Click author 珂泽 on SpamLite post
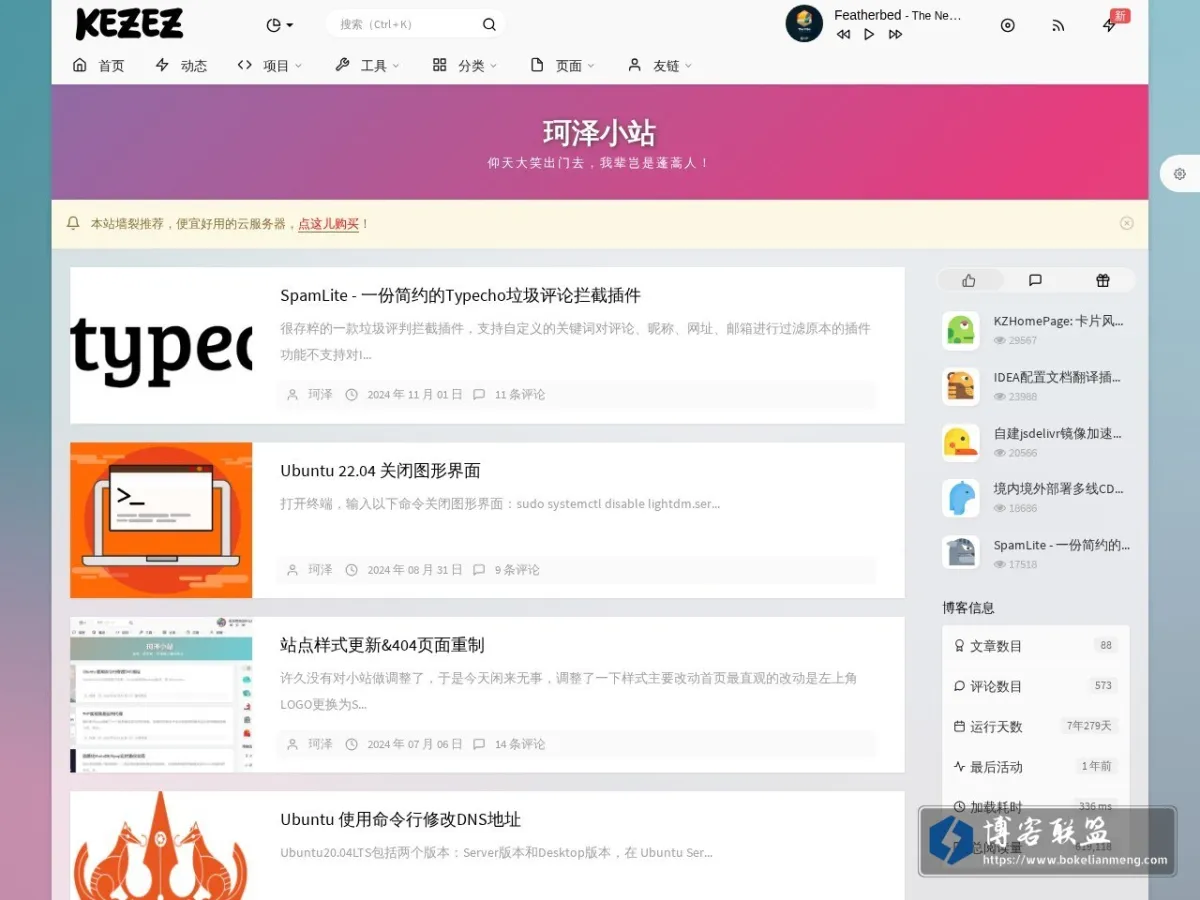Image resolution: width=1200 pixels, height=900 pixels. click(320, 395)
